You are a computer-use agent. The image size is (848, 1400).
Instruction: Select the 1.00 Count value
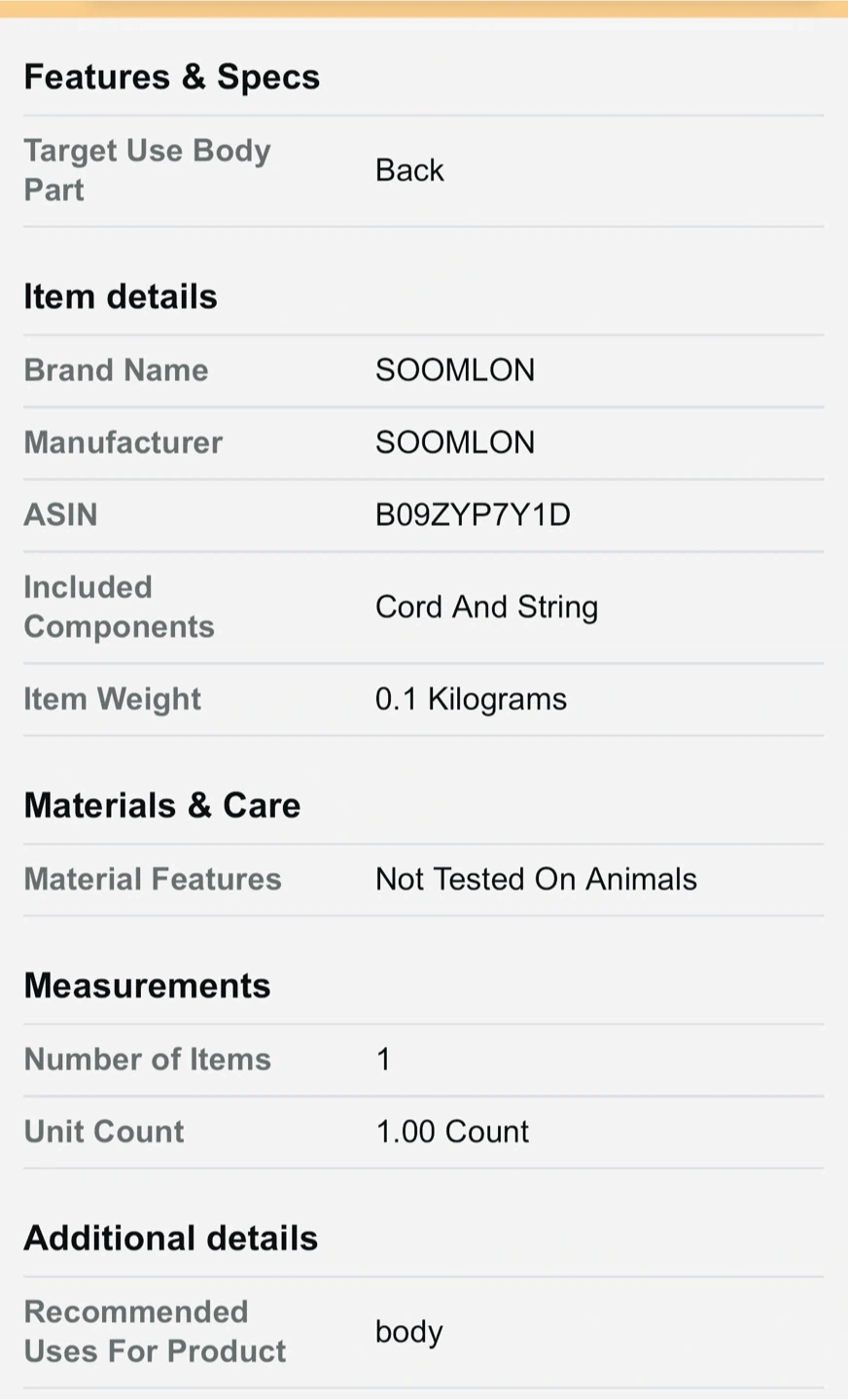click(x=452, y=1132)
